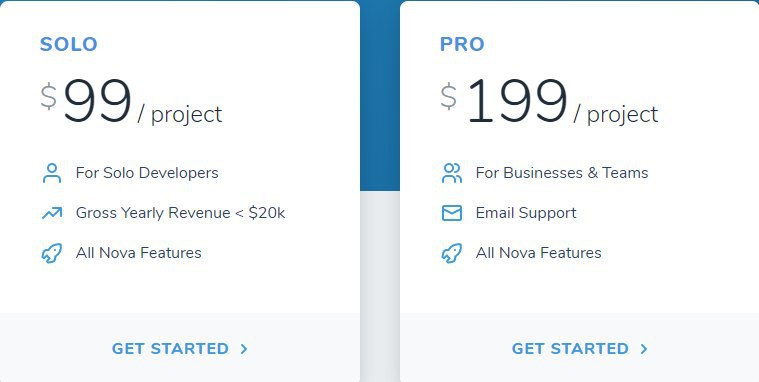This screenshot has width=759, height=382.
Task: Click Gross Yearly Revenue < $20k text
Action: 181,213
